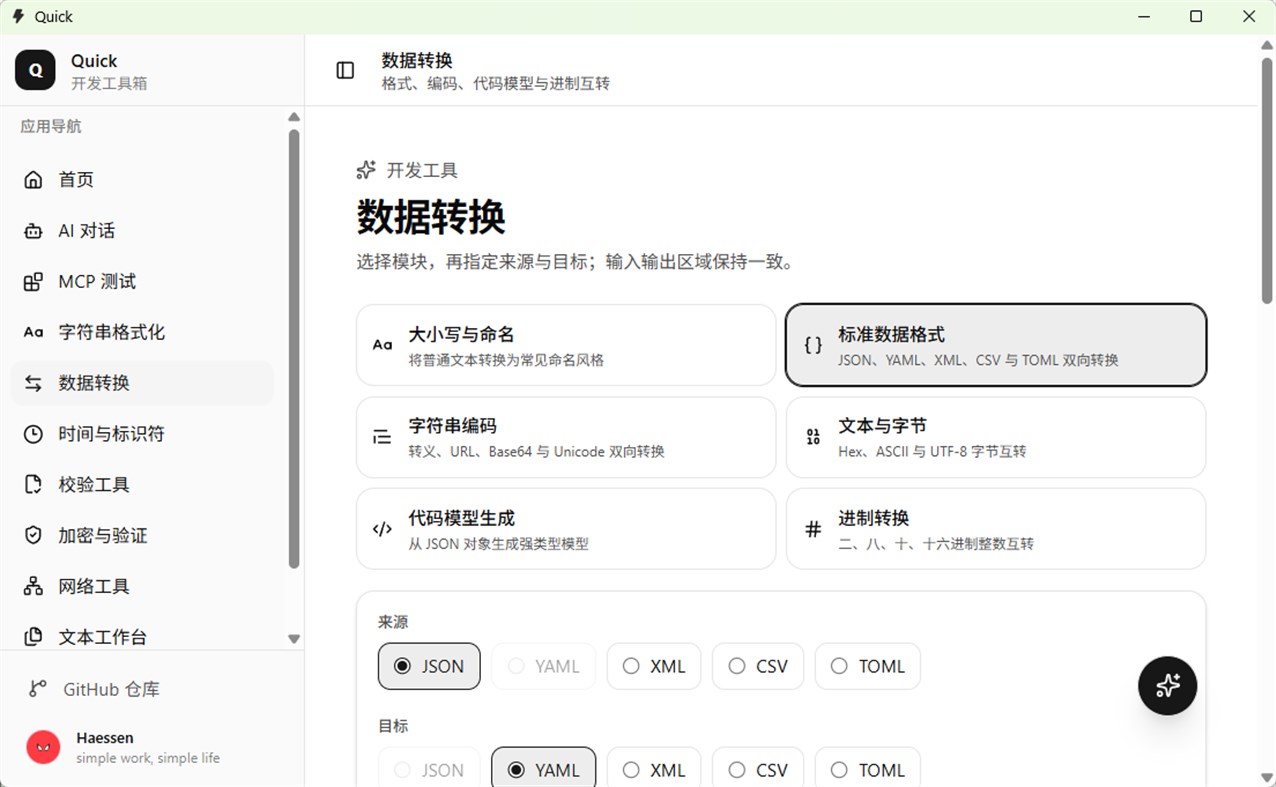Click the home icon beside 首页
The height and width of the screenshot is (787, 1276).
tap(33, 180)
